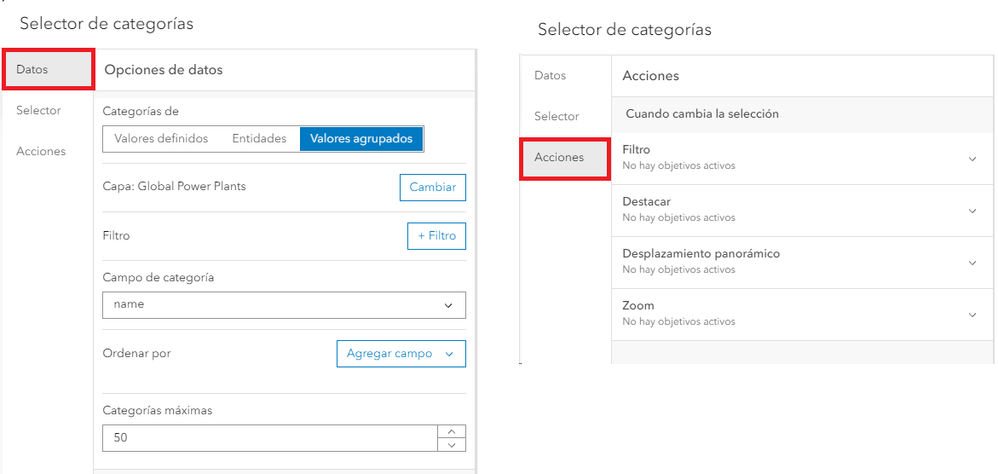The image size is (998, 474).
Task: Open Datos tab in right panel
Action: (x=550, y=76)
